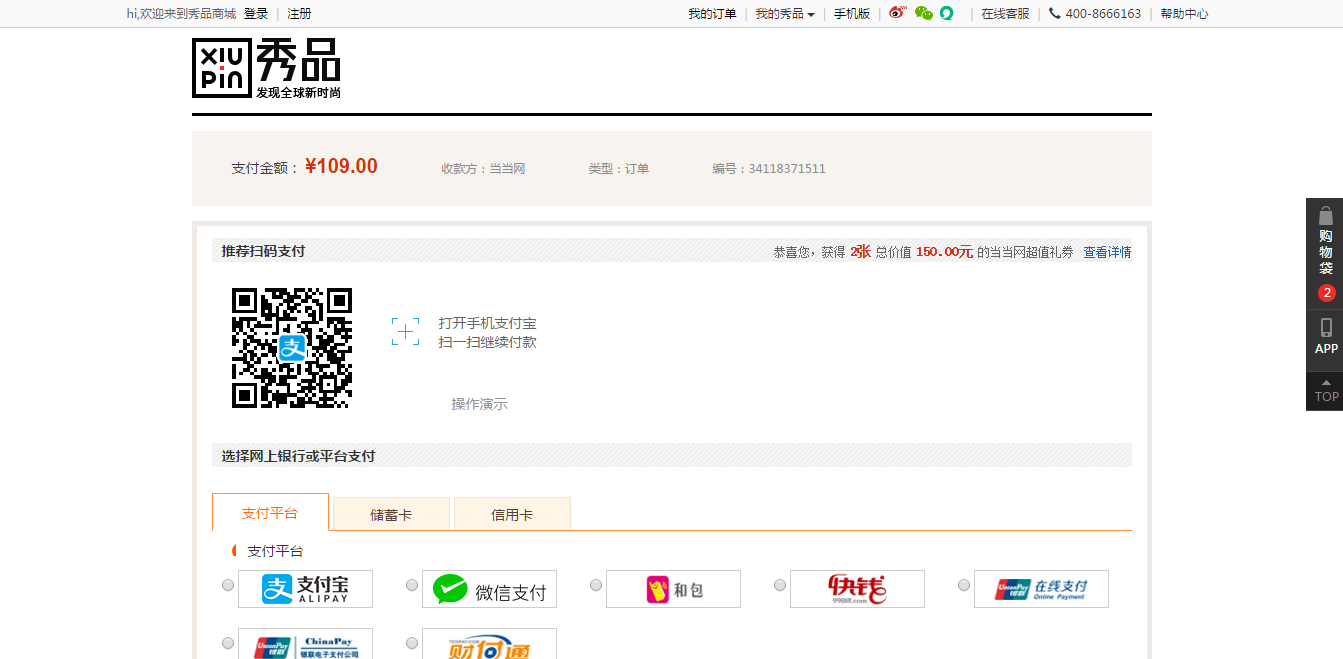1343x659 pixels.
Task: Open 我的订单 in the top bar
Action: (x=712, y=14)
